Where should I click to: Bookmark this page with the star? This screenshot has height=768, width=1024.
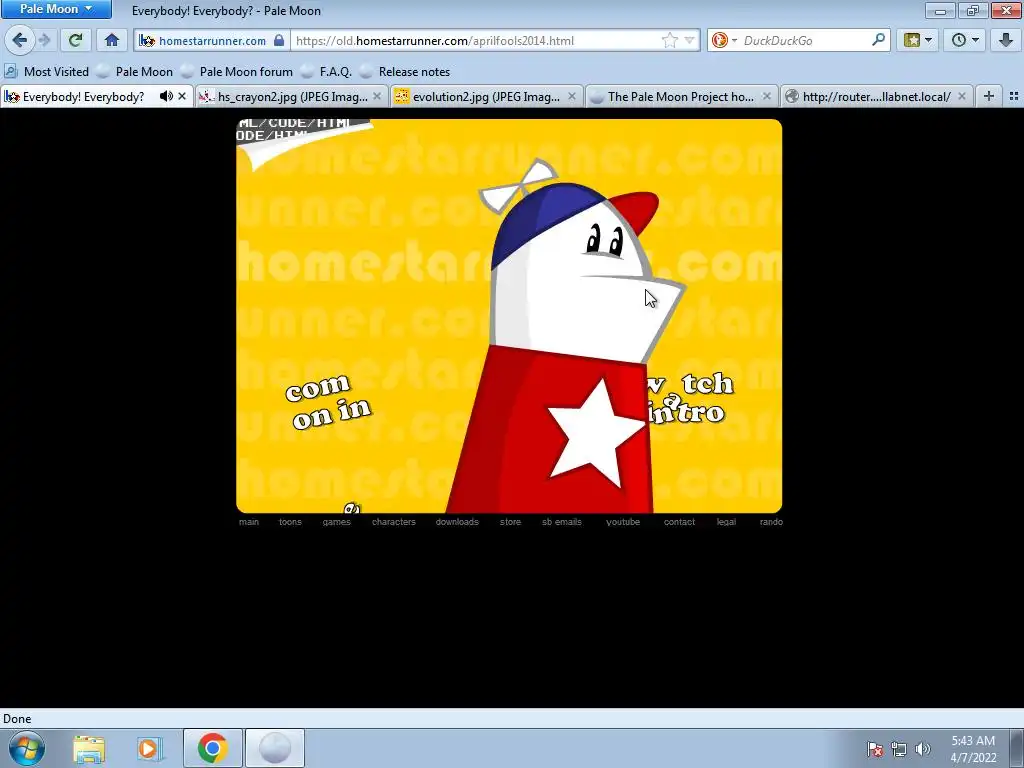click(670, 40)
